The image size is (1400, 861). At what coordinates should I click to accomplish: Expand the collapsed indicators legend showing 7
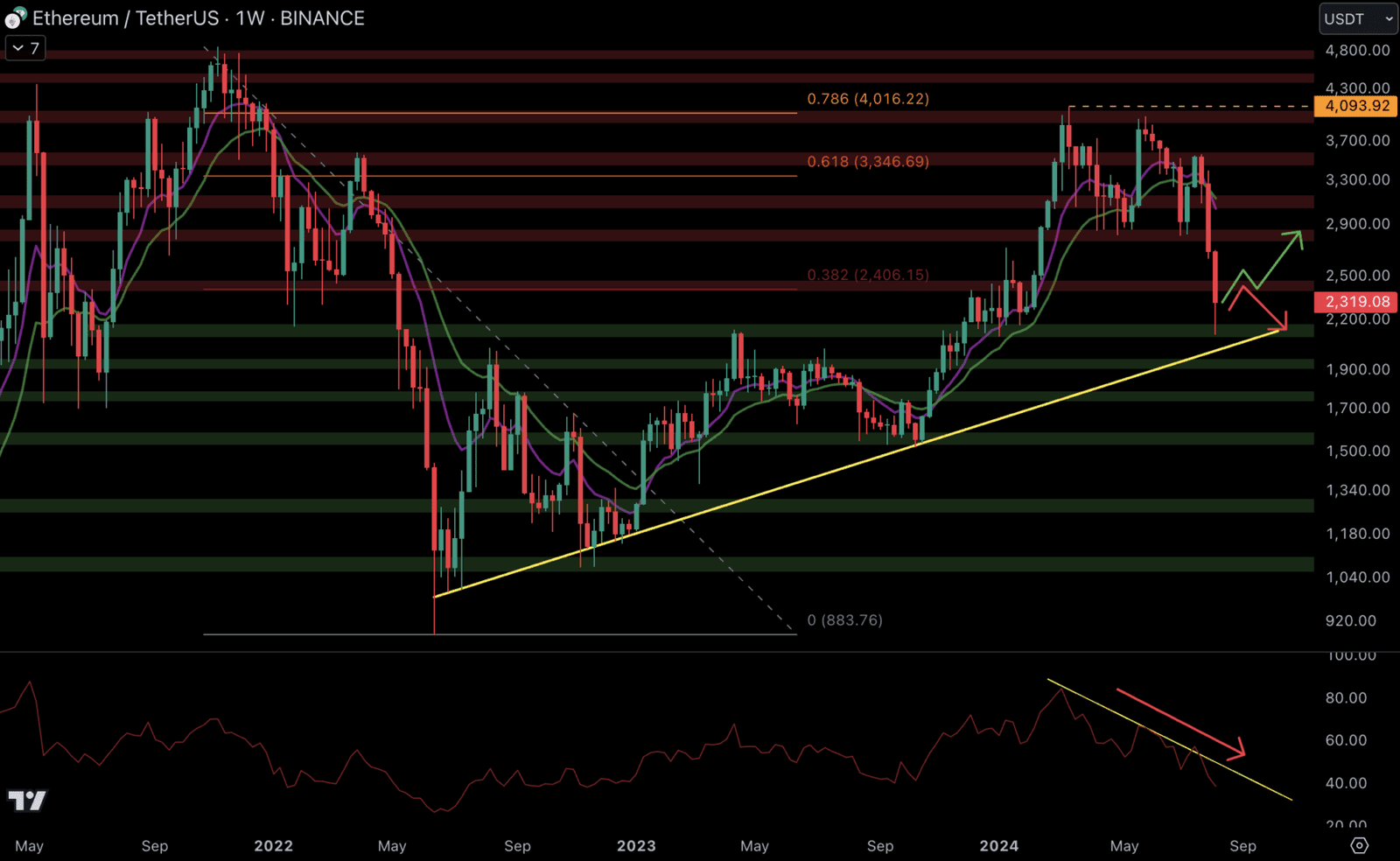click(25, 48)
